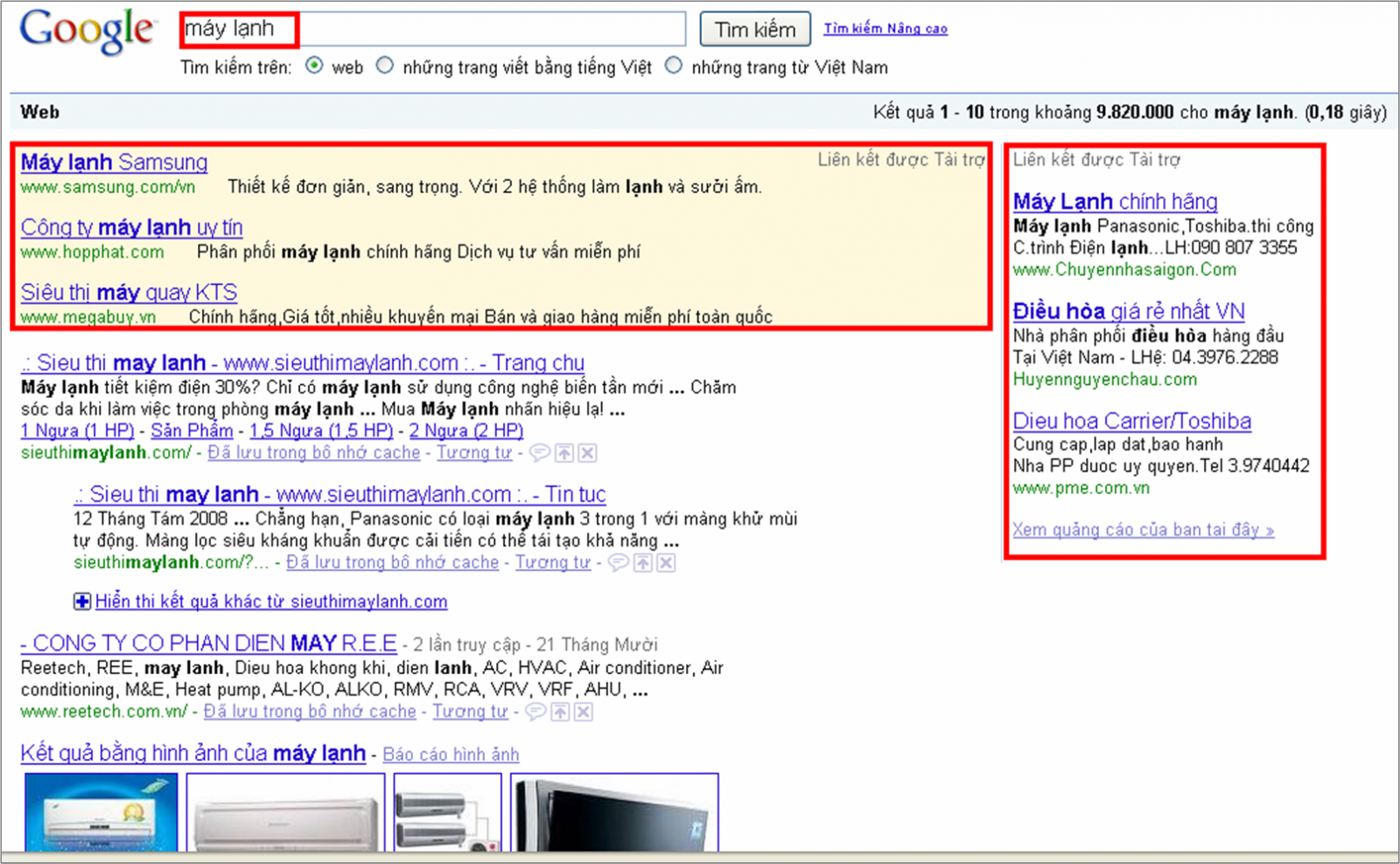
Task: Open the 'Siêu thị máy quay KTS' ad
Action: tap(129, 292)
